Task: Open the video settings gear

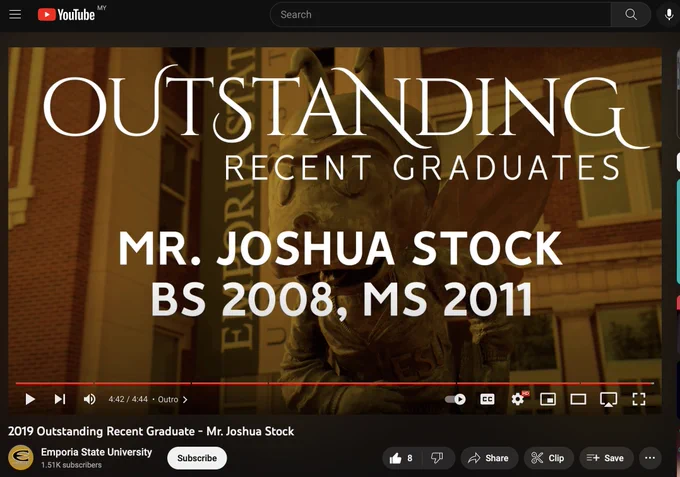Action: (x=517, y=399)
